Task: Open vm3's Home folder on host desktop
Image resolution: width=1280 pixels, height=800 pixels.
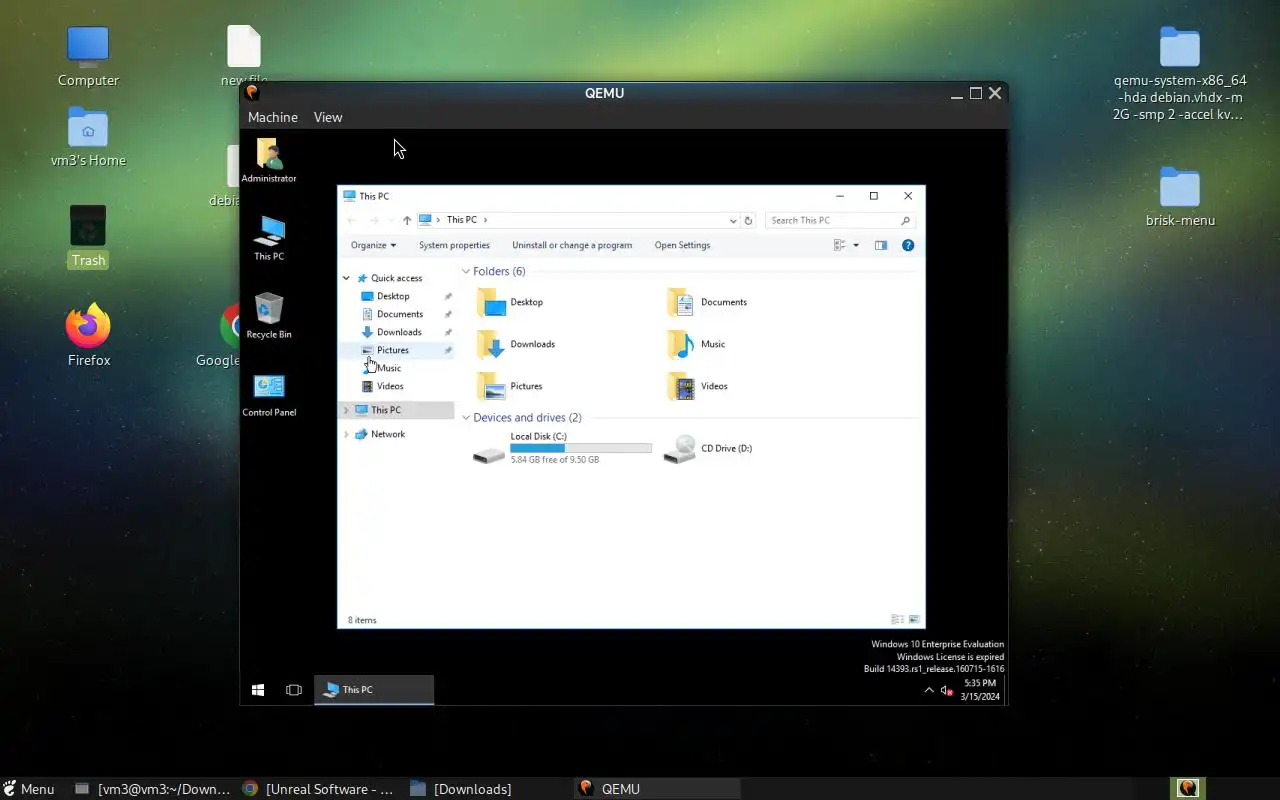Action: [x=88, y=137]
